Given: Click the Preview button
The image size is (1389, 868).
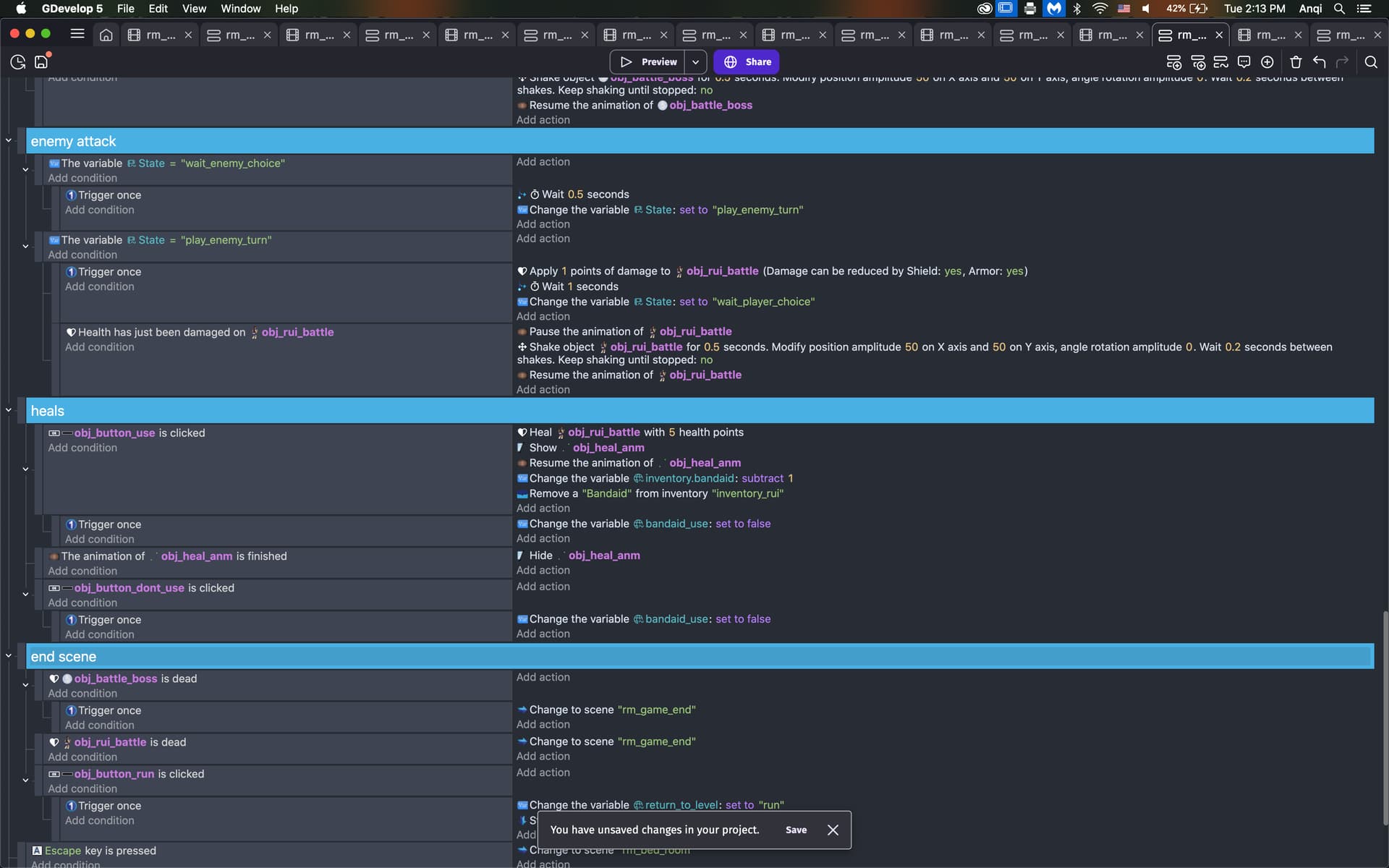Looking at the screenshot, I should coord(648,62).
